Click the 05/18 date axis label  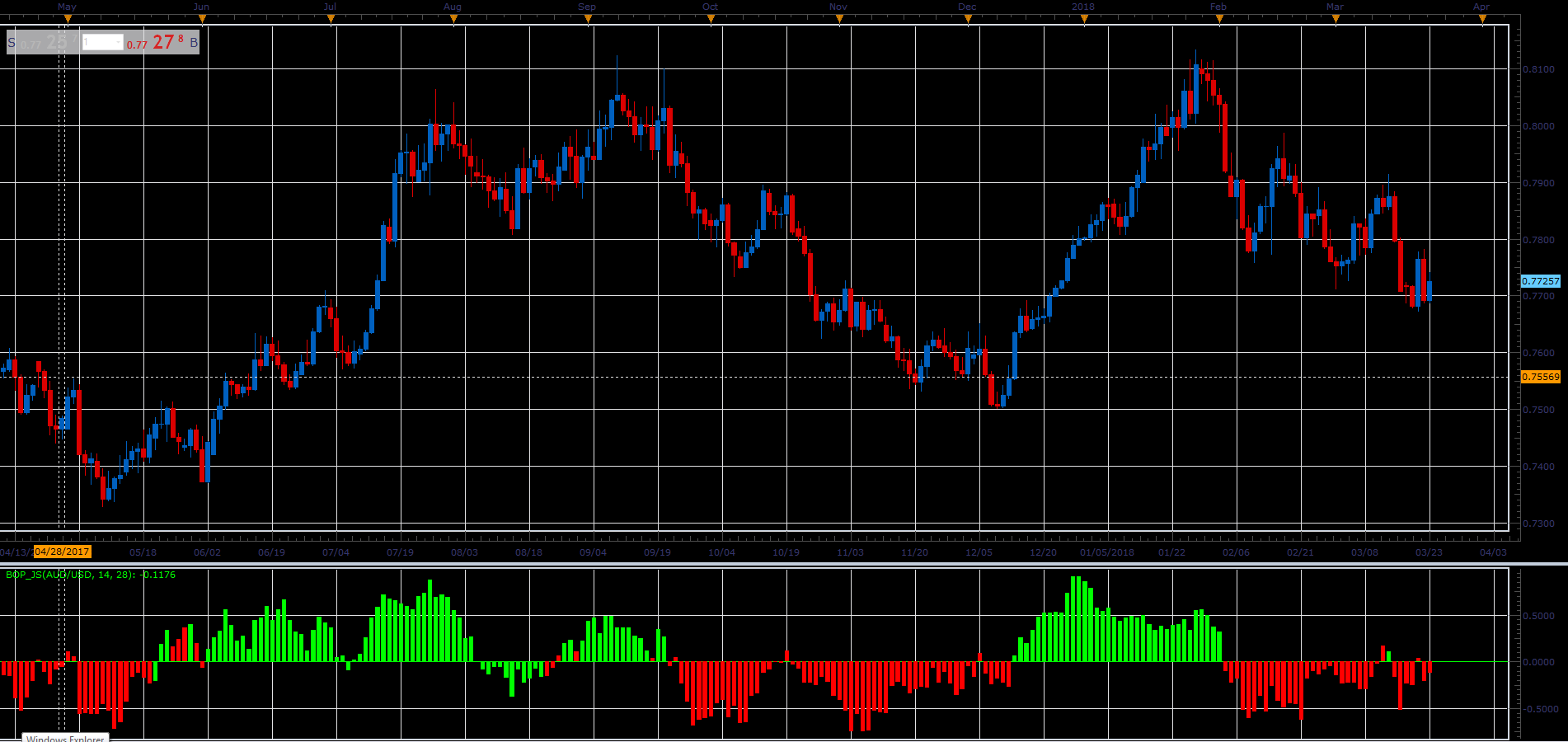coord(143,552)
